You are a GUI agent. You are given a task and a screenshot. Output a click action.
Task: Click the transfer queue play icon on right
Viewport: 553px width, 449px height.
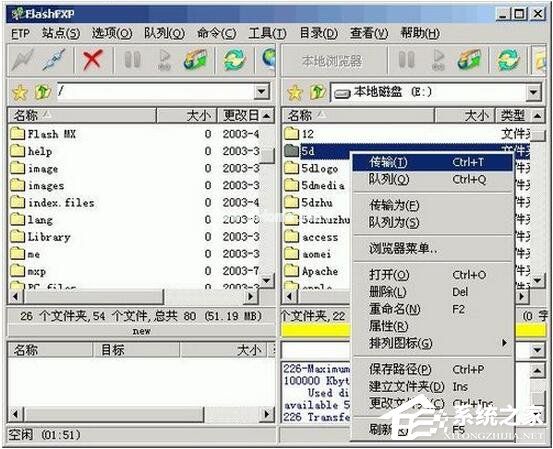[x=438, y=60]
